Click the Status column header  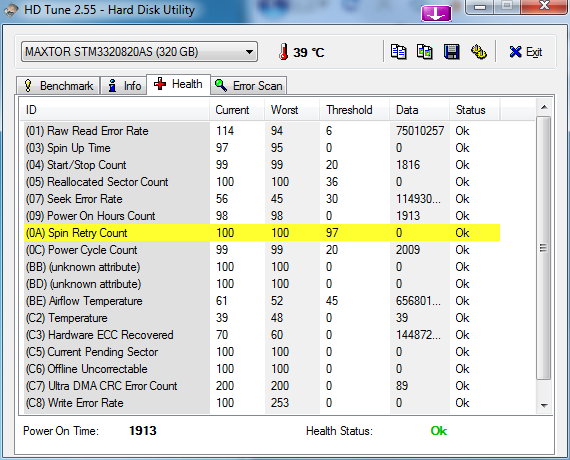point(475,110)
